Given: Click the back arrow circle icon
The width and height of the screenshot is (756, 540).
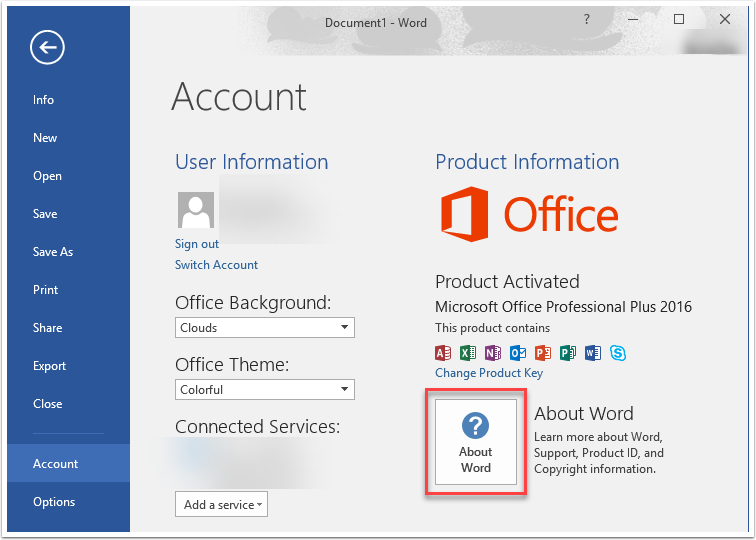Looking at the screenshot, I should coord(47,47).
